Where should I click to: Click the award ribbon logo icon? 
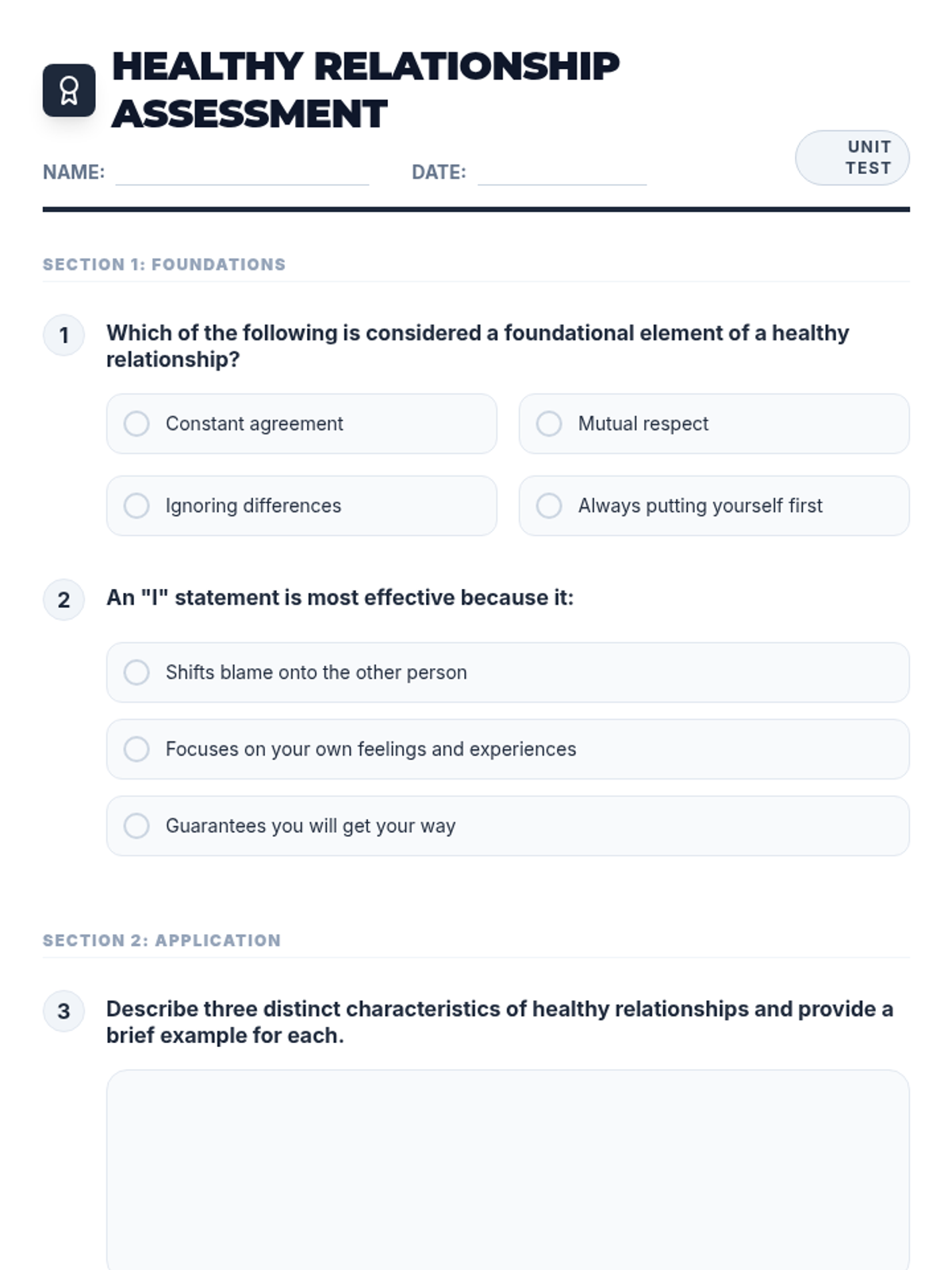[x=69, y=90]
